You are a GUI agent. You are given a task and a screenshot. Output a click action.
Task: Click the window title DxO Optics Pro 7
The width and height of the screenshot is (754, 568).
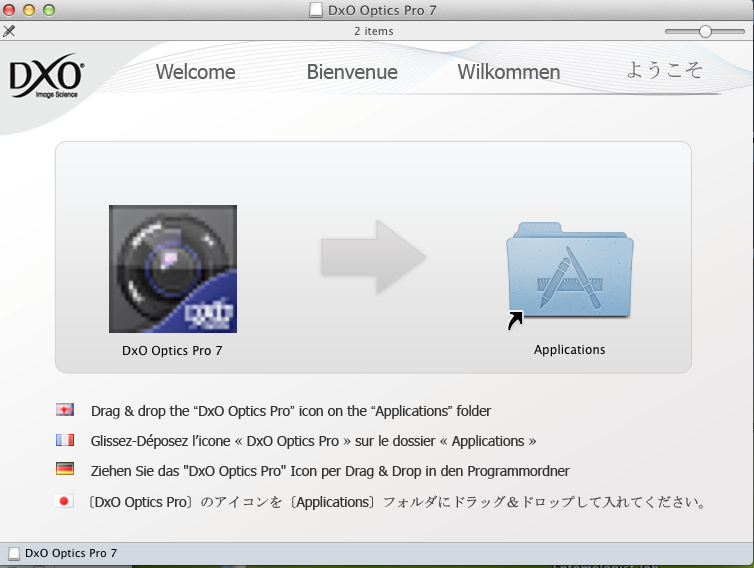coord(382,10)
